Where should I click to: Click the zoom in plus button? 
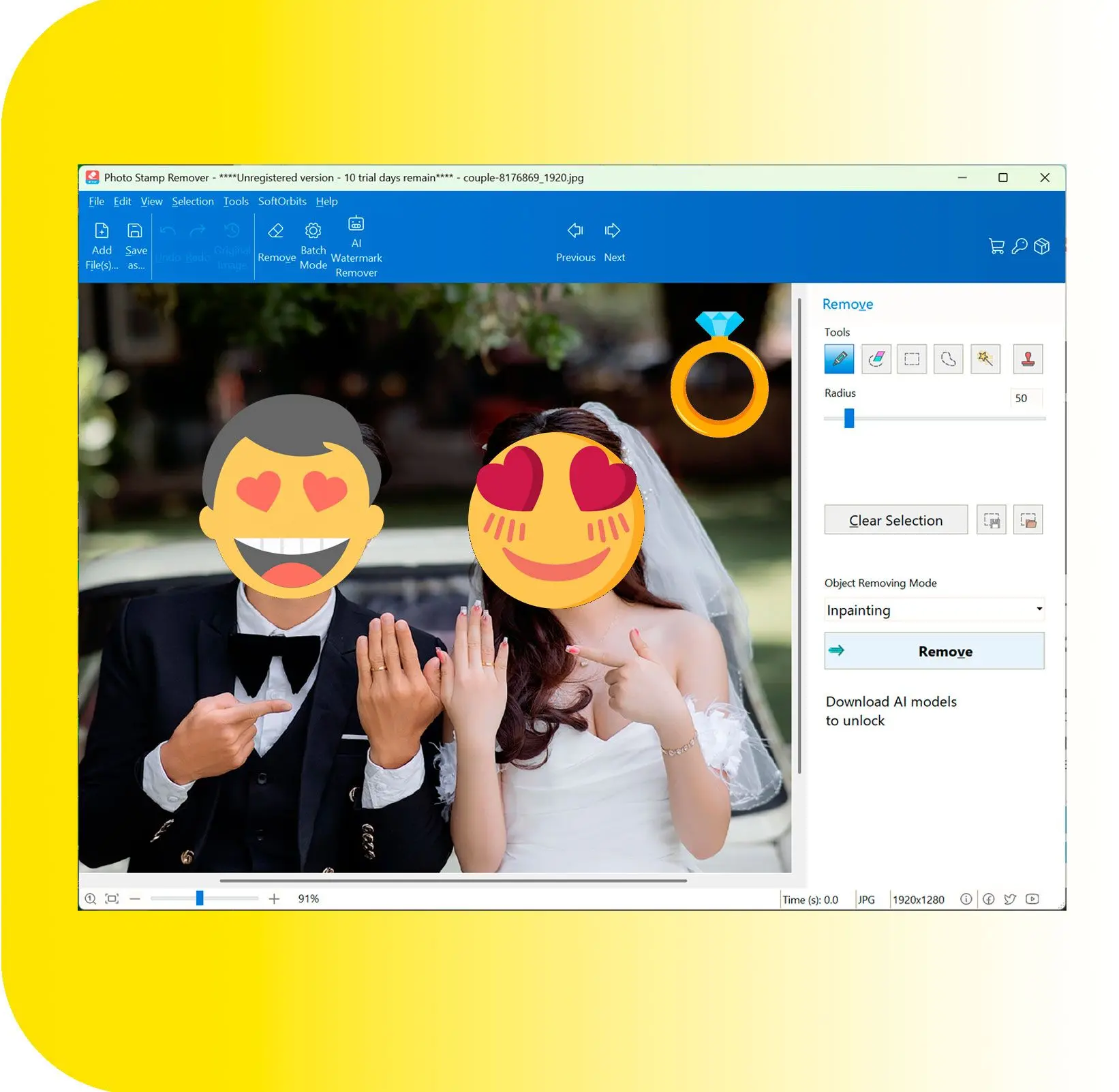(274, 899)
